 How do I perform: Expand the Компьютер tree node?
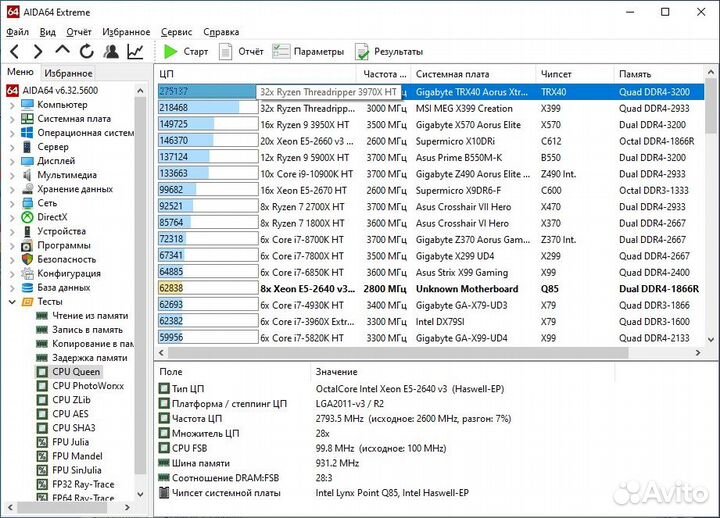12,105
